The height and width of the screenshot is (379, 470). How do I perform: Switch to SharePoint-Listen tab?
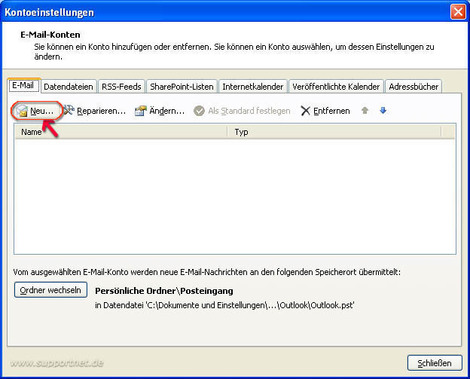coord(182,87)
